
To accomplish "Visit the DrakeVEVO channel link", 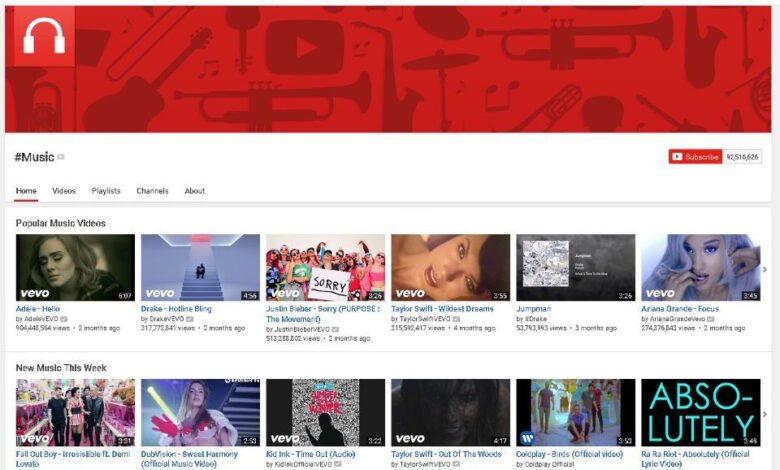I will point(166,319).
